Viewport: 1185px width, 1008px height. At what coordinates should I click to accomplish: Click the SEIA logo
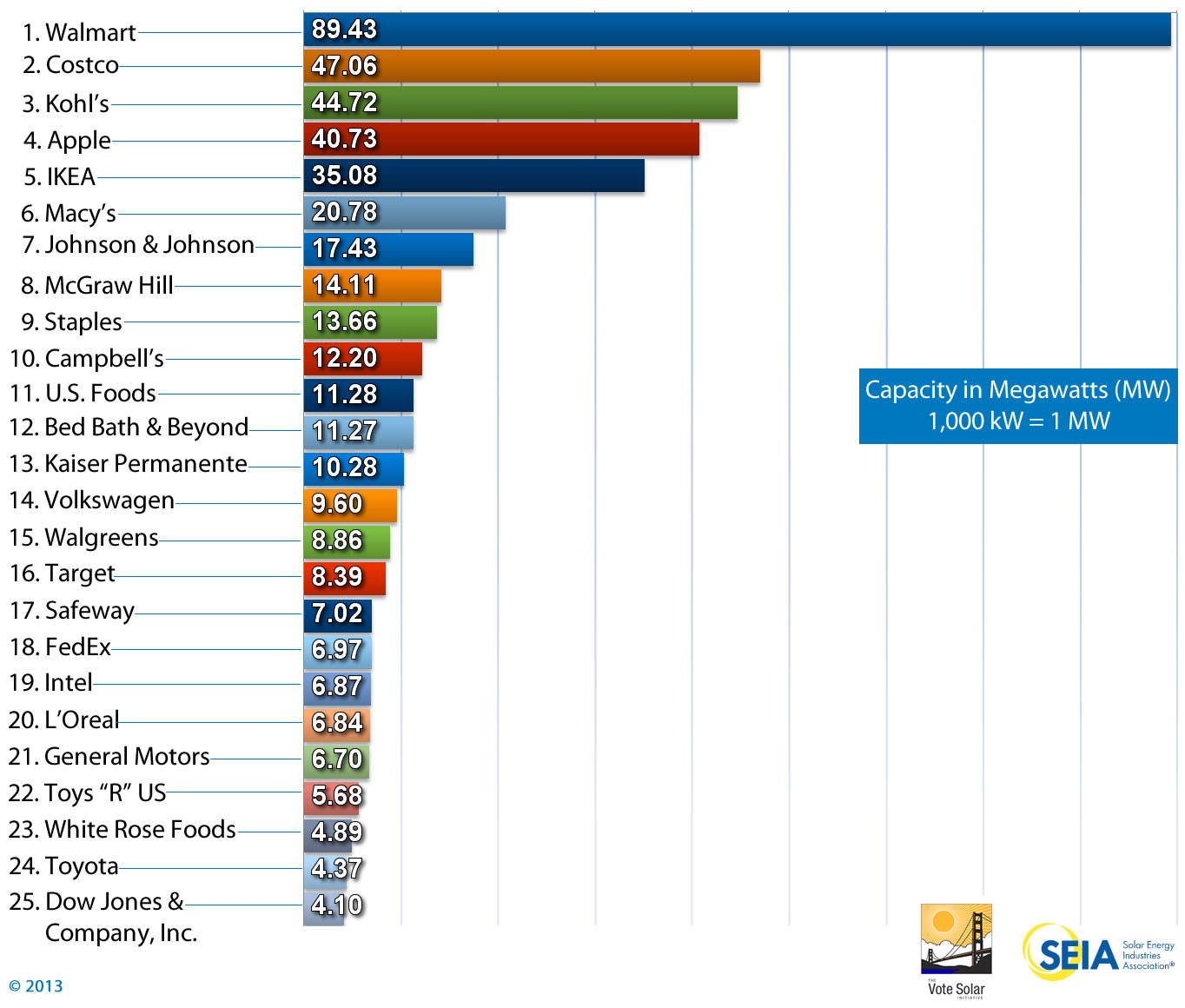pyautogui.click(x=1098, y=953)
